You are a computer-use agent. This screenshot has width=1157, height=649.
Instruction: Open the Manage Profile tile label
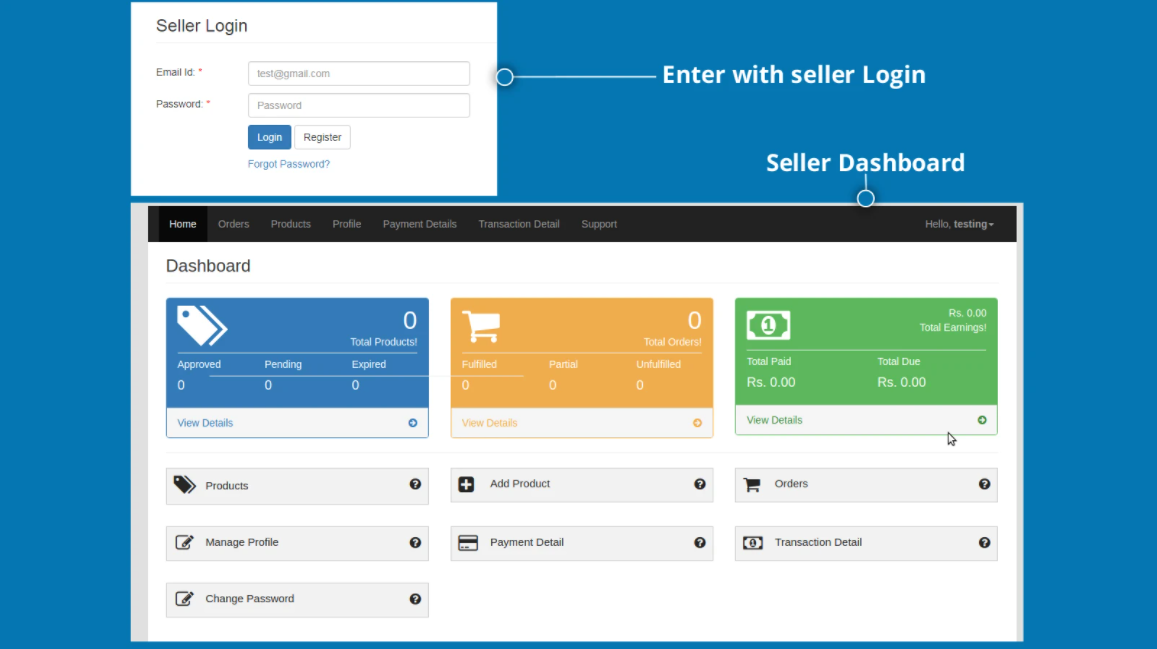click(x=242, y=542)
